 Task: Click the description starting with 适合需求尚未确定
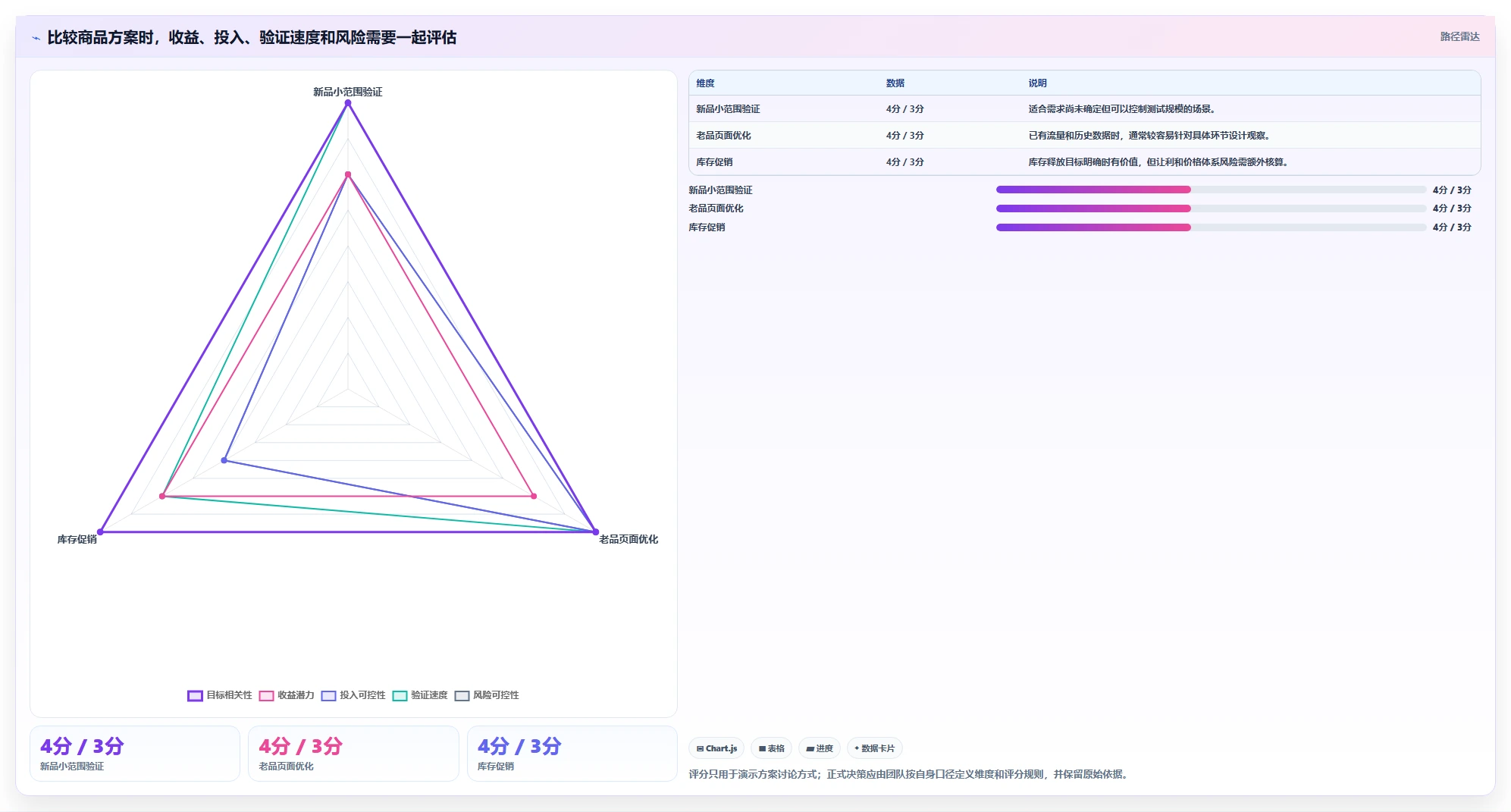click(1124, 109)
